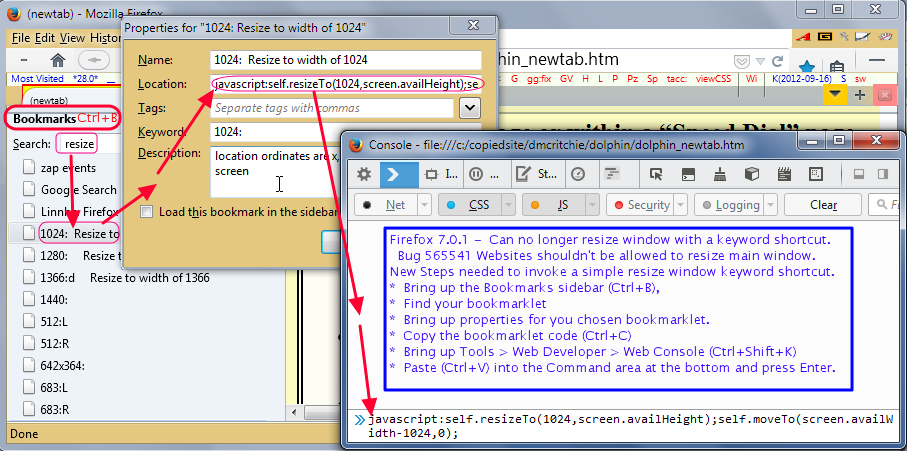Image resolution: width=907 pixels, height=451 pixels.
Task: Click the Home icon in Firefox toolbar
Action: click(57, 60)
